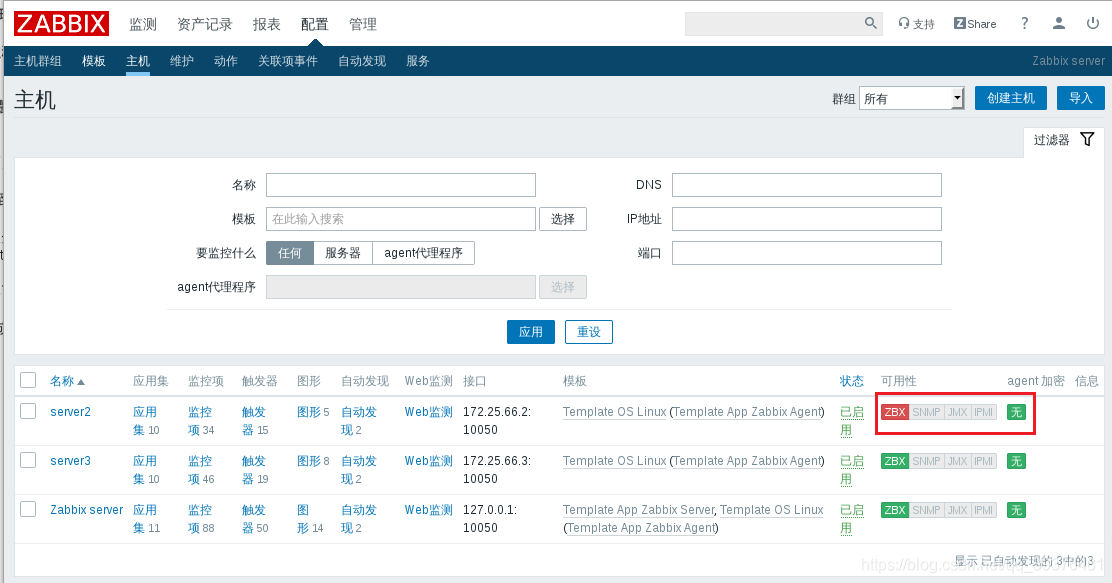1112x583 pixels.
Task: Click 选择 button next to 模板 field
Action: click(563, 218)
